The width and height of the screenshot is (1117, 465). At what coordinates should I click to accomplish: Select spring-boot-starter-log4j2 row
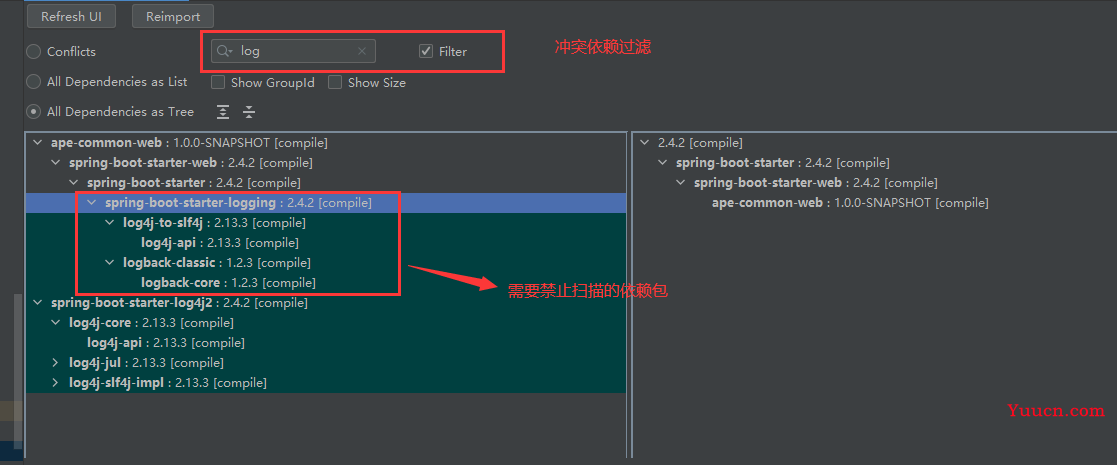pyautogui.click(x=326, y=303)
